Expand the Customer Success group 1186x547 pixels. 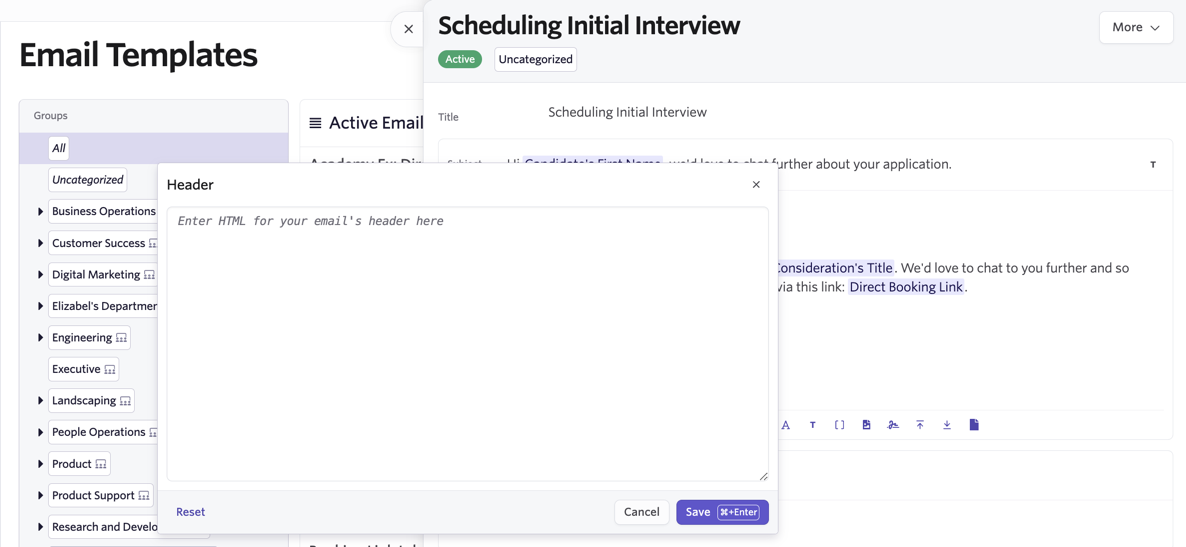pos(40,244)
